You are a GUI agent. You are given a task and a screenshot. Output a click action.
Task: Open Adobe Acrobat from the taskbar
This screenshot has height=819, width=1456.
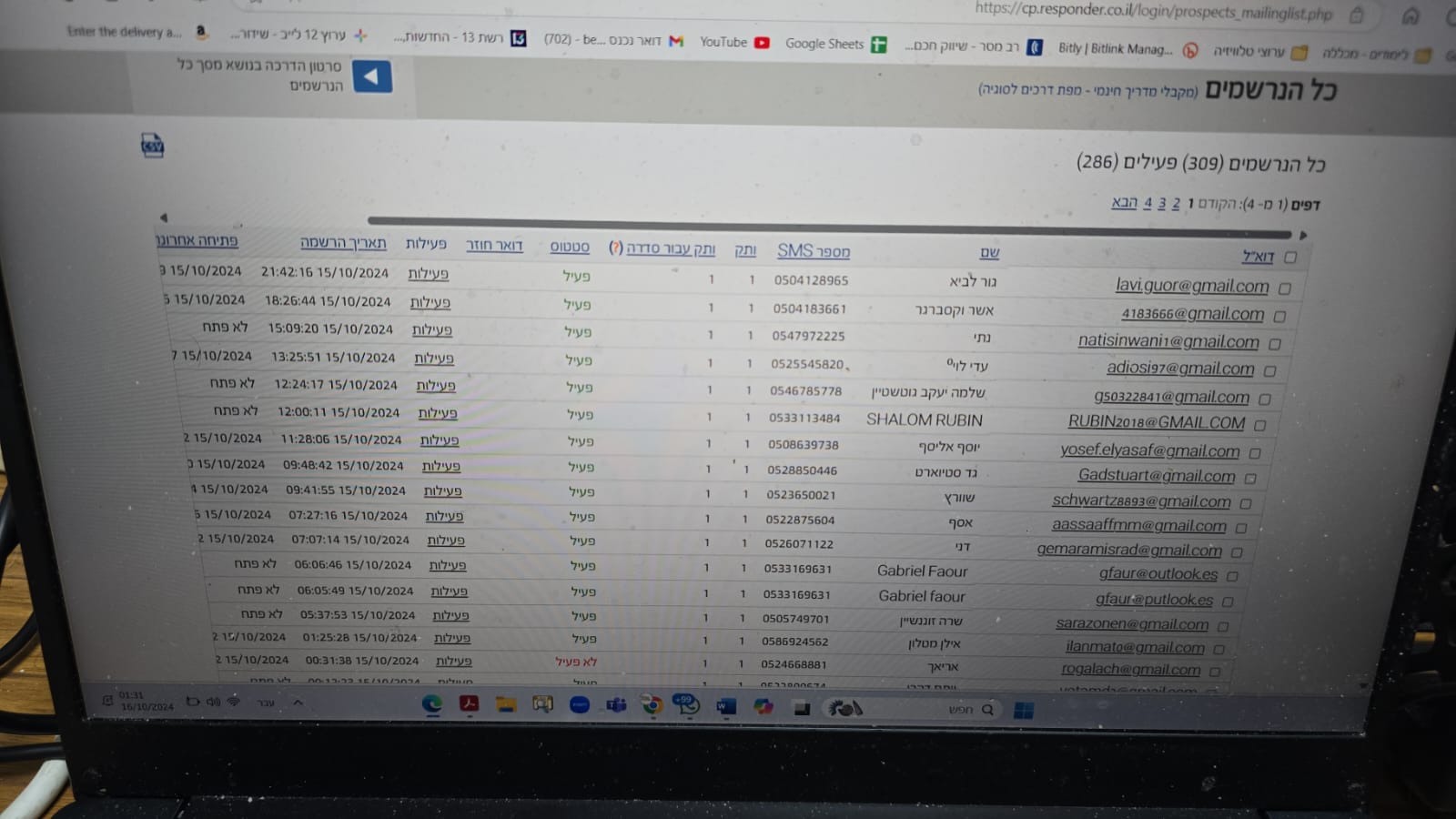pos(469,703)
